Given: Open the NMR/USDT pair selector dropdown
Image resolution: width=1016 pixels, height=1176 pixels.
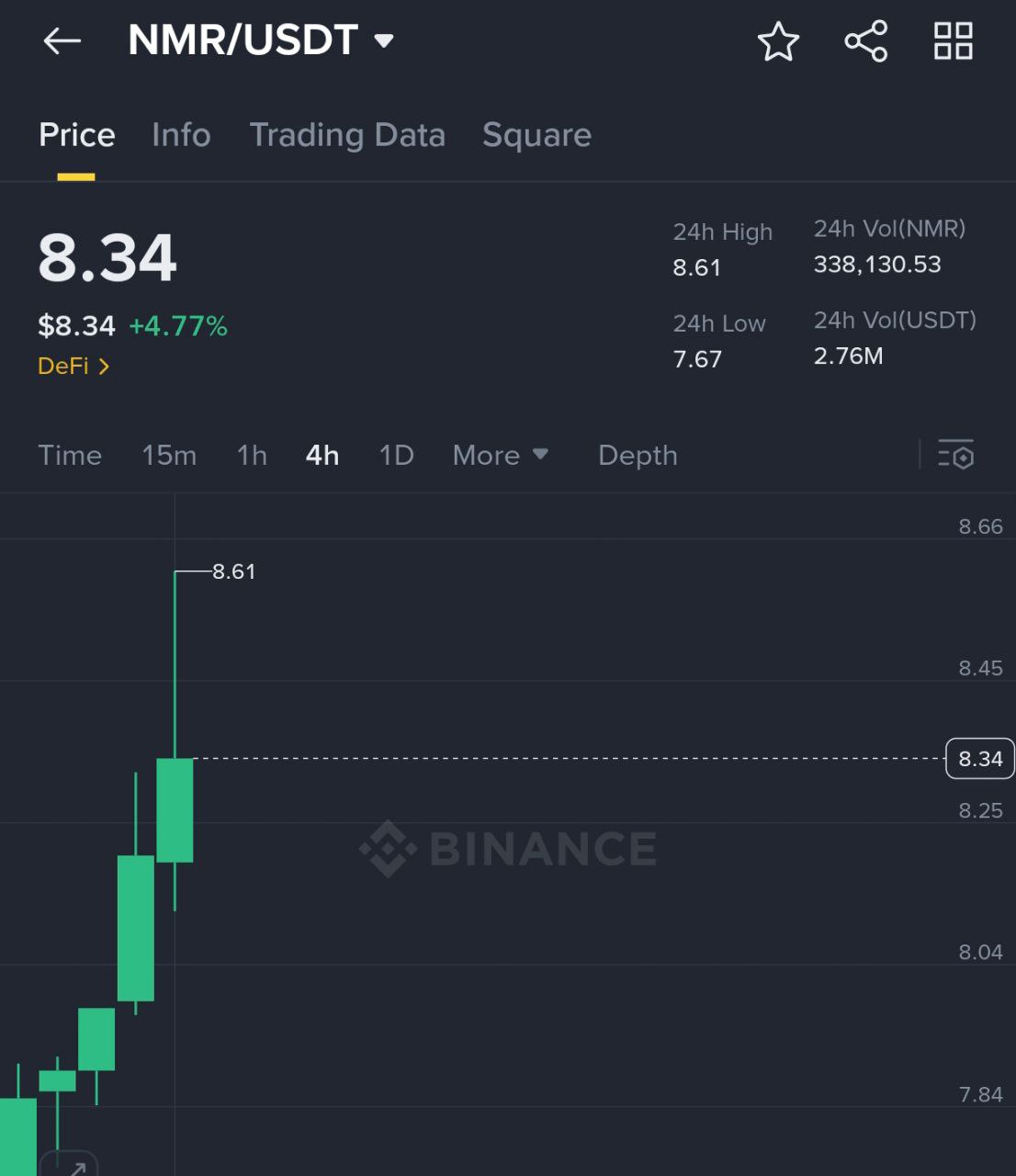Looking at the screenshot, I should point(261,40).
